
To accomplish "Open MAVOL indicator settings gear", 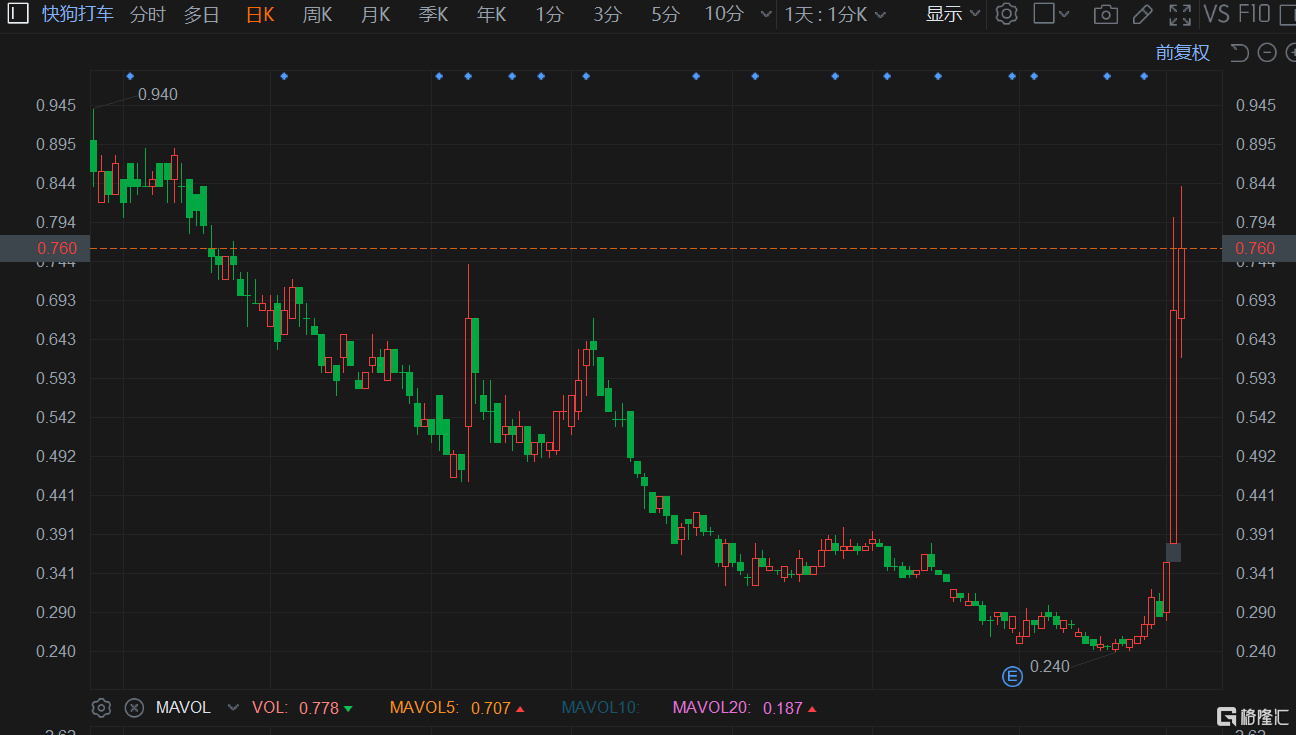I will (101, 708).
